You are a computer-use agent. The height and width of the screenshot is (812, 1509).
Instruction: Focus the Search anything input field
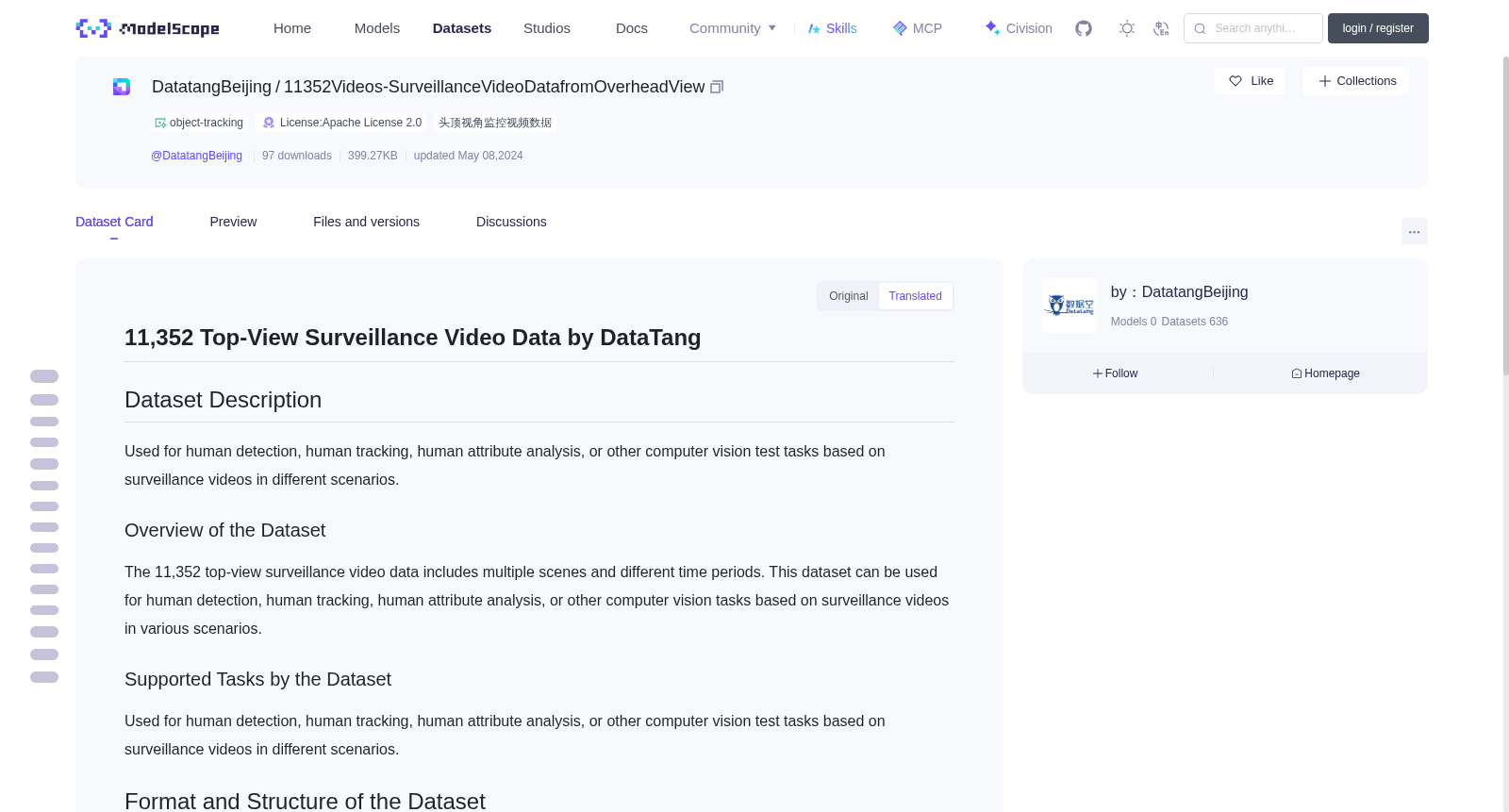[1253, 28]
